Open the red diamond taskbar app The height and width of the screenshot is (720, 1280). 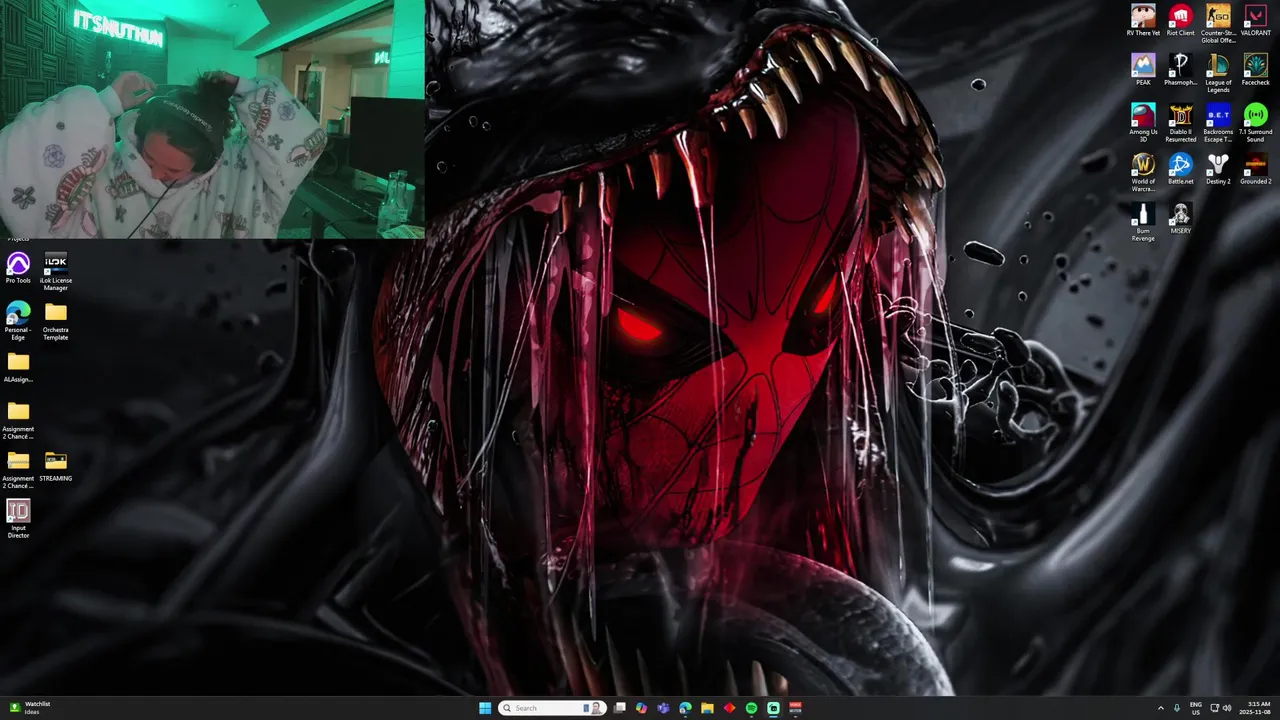[x=729, y=708]
